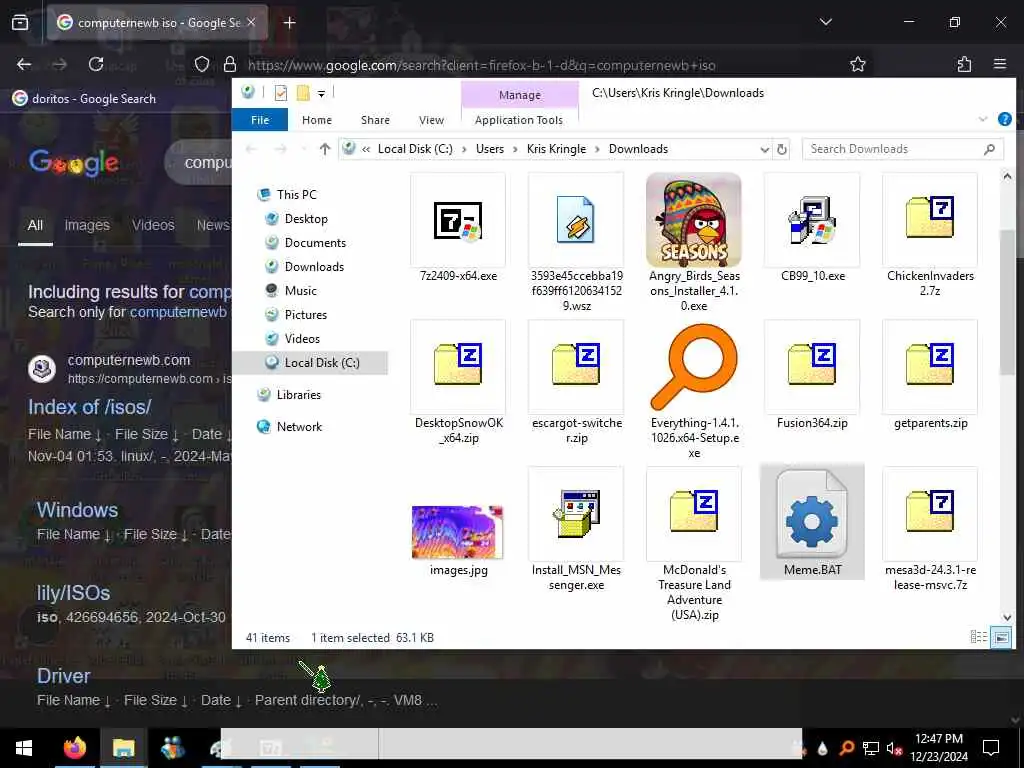Image resolution: width=1024 pixels, height=768 pixels.
Task: Open Libraries in the navigation pane
Action: coord(298,394)
